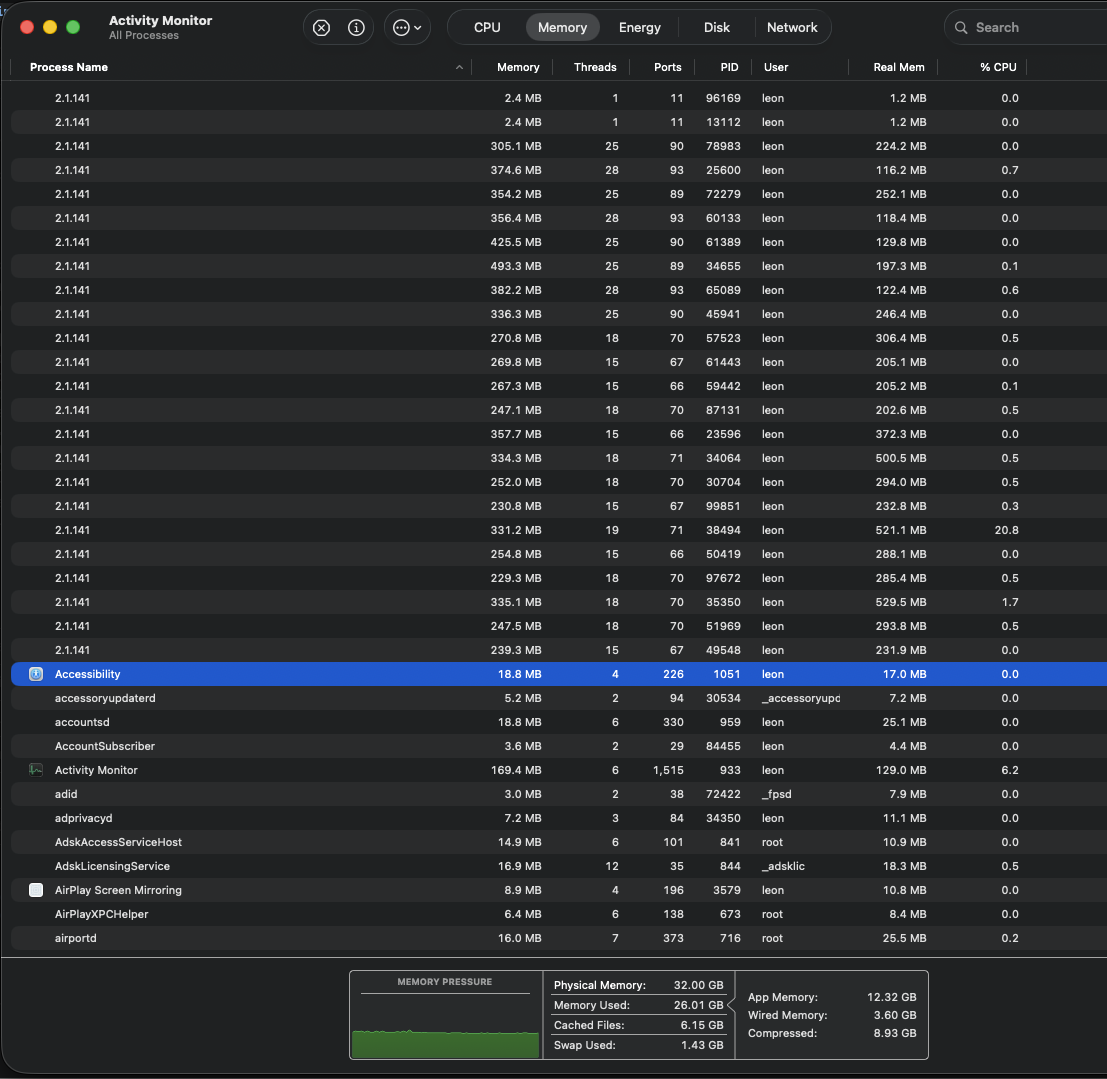Select the adprivacyd process row

[558, 818]
